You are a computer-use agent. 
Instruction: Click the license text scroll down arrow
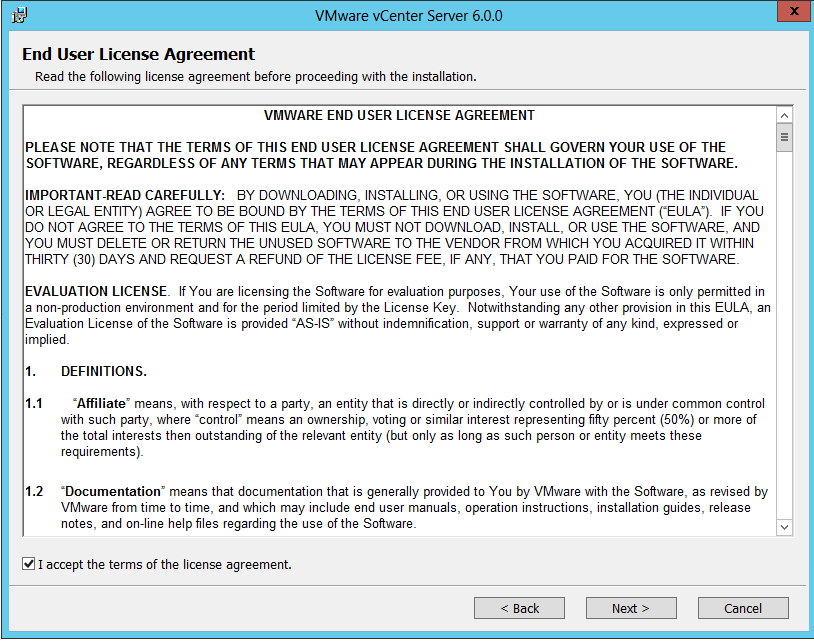click(784, 527)
